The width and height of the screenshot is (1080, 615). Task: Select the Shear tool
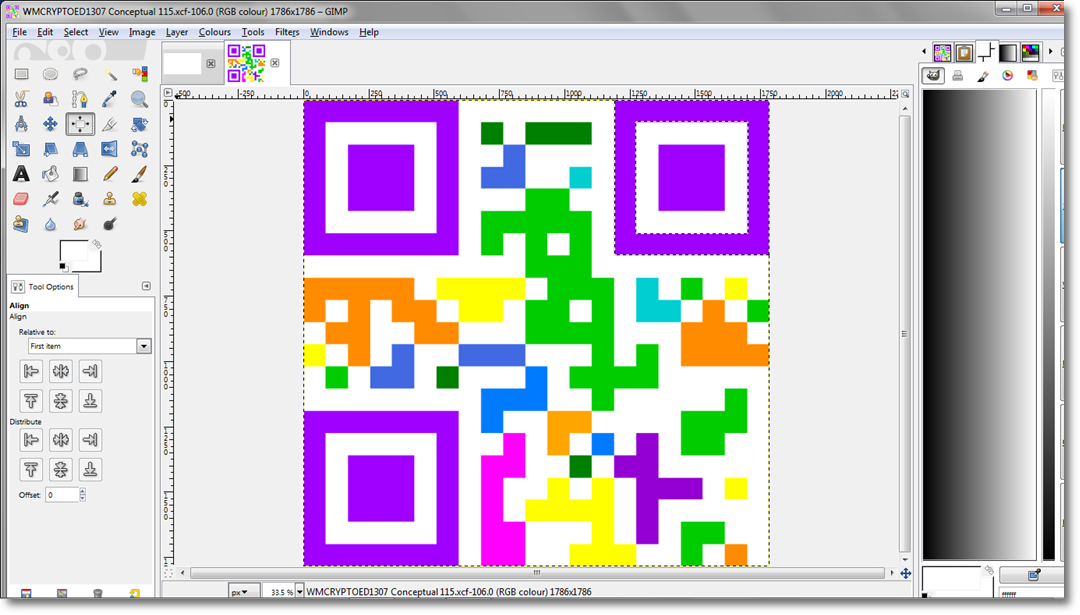50,149
